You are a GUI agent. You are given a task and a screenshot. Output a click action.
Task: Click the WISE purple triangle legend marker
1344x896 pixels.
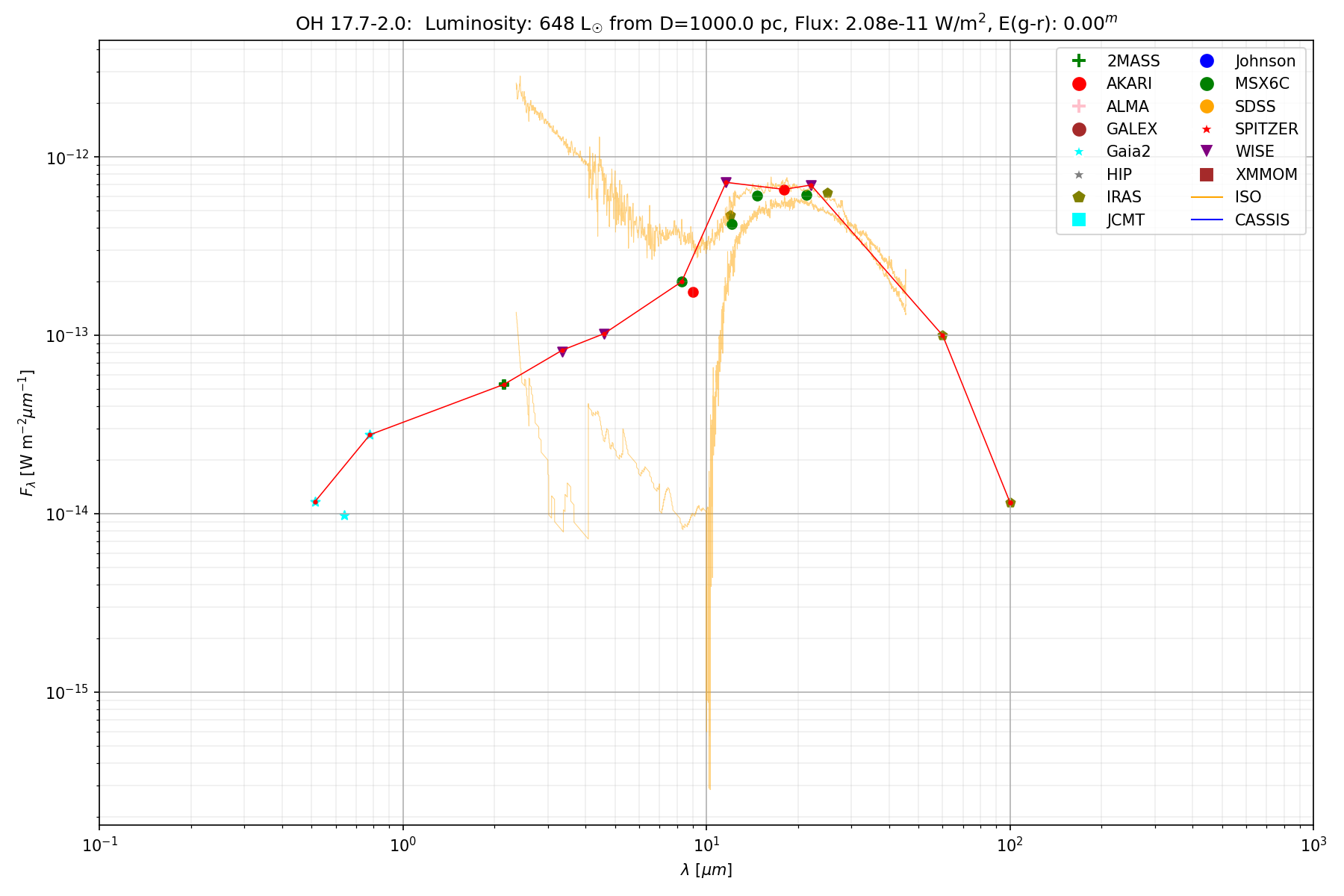(1207, 152)
